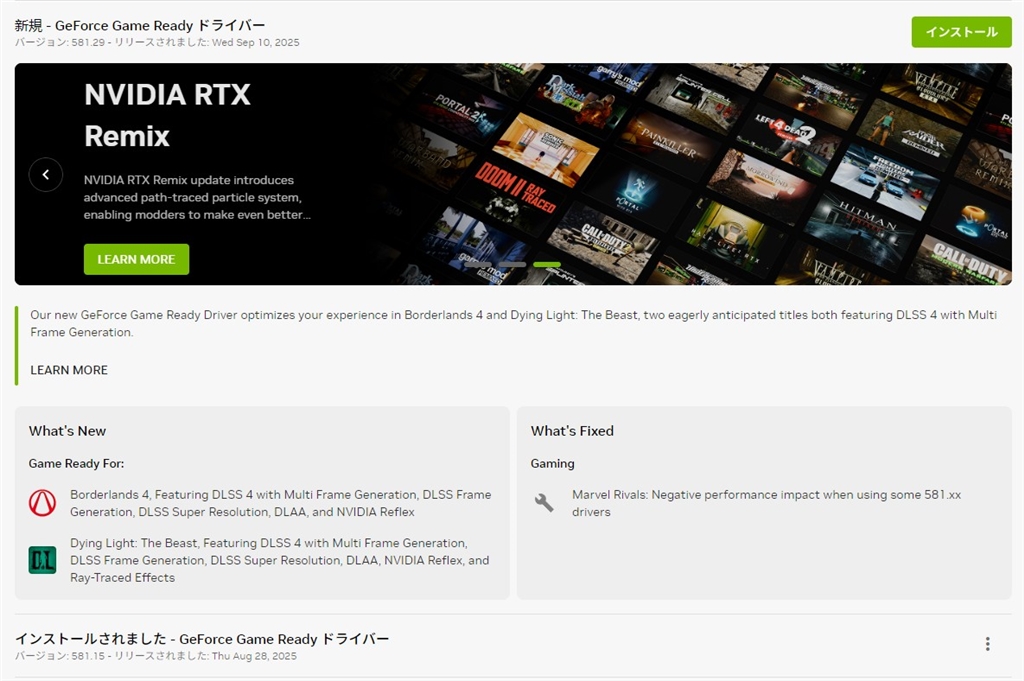This screenshot has width=1024, height=681.
Task: Select the second carousel indicator dash
Action: (x=512, y=264)
